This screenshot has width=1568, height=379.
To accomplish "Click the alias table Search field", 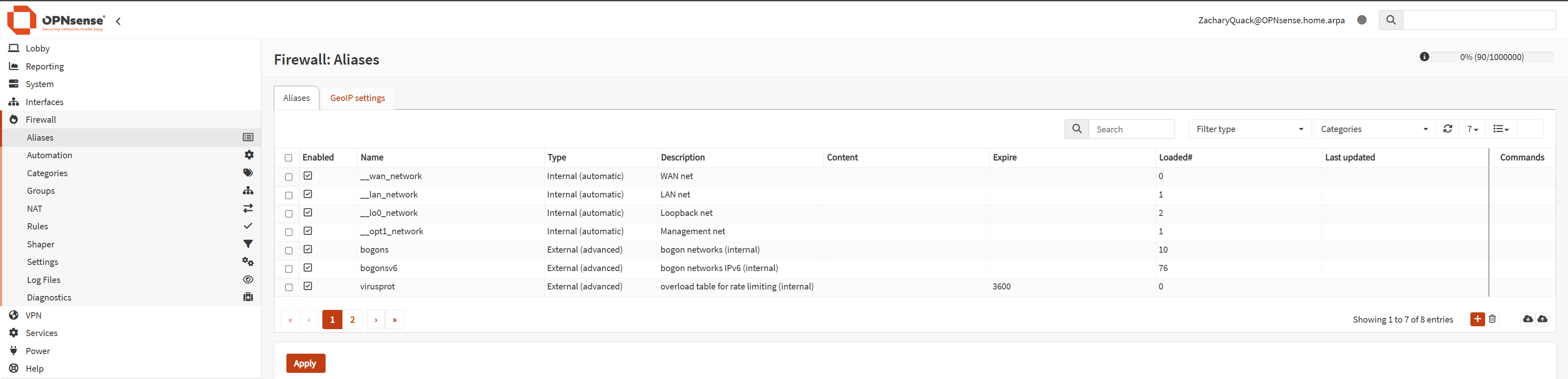I will pos(1131,129).
